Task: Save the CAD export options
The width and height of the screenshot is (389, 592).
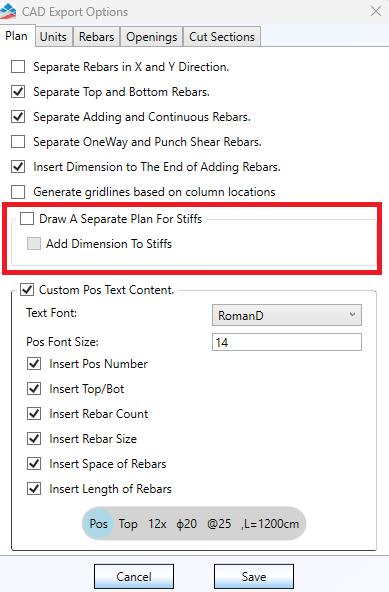Action: pos(254,577)
